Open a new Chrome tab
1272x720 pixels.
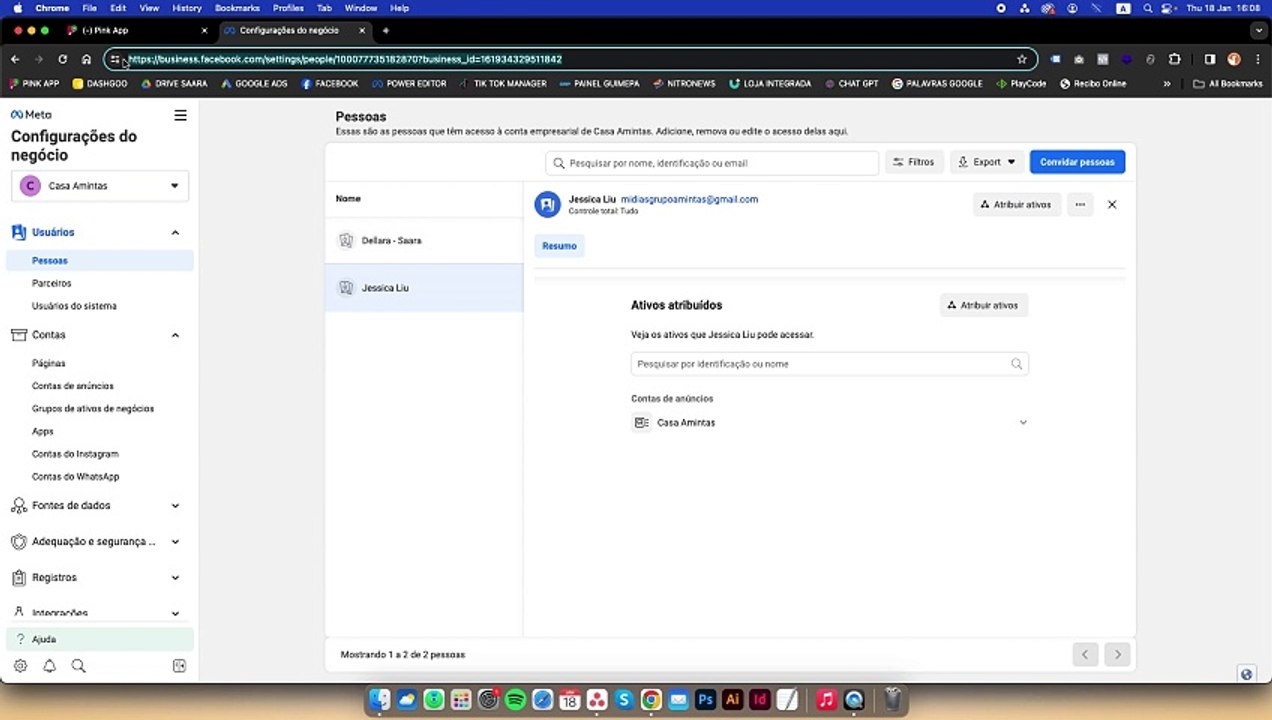[x=386, y=31]
